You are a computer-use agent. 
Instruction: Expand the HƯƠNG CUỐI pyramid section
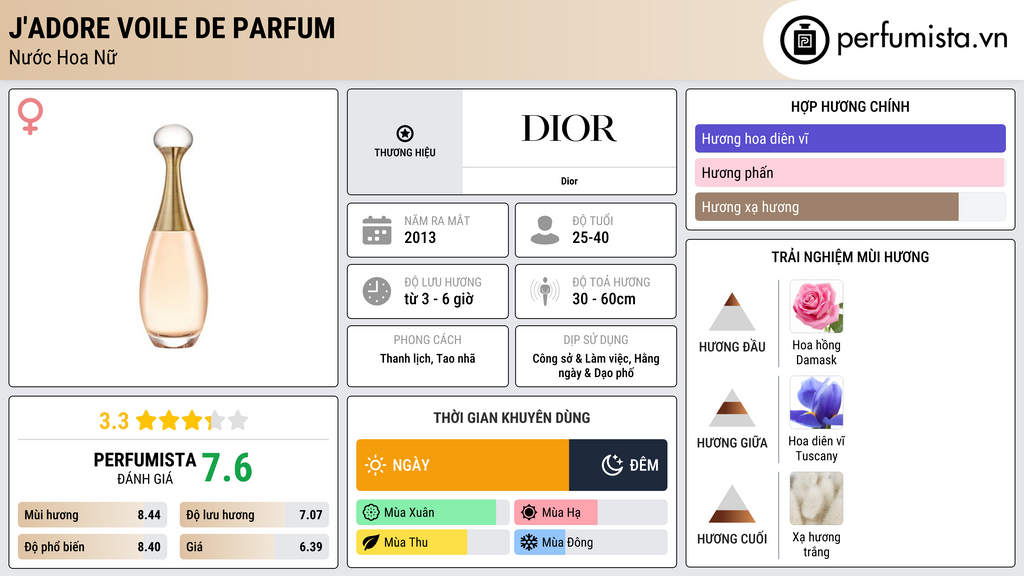pyautogui.click(x=734, y=508)
